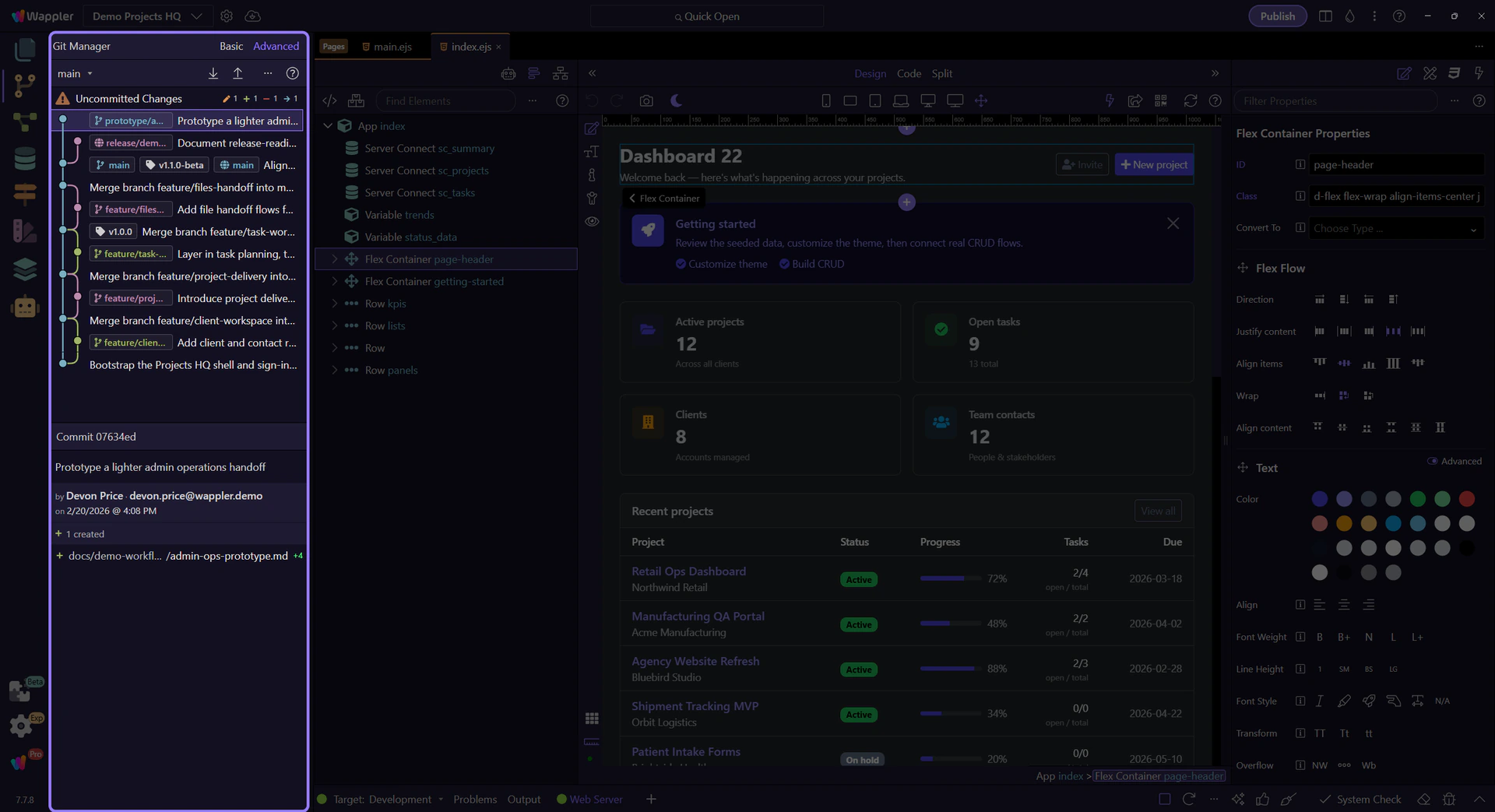This screenshot has width=1495, height=812.
Task: Select the Row kpis tree item
Action: (385, 304)
